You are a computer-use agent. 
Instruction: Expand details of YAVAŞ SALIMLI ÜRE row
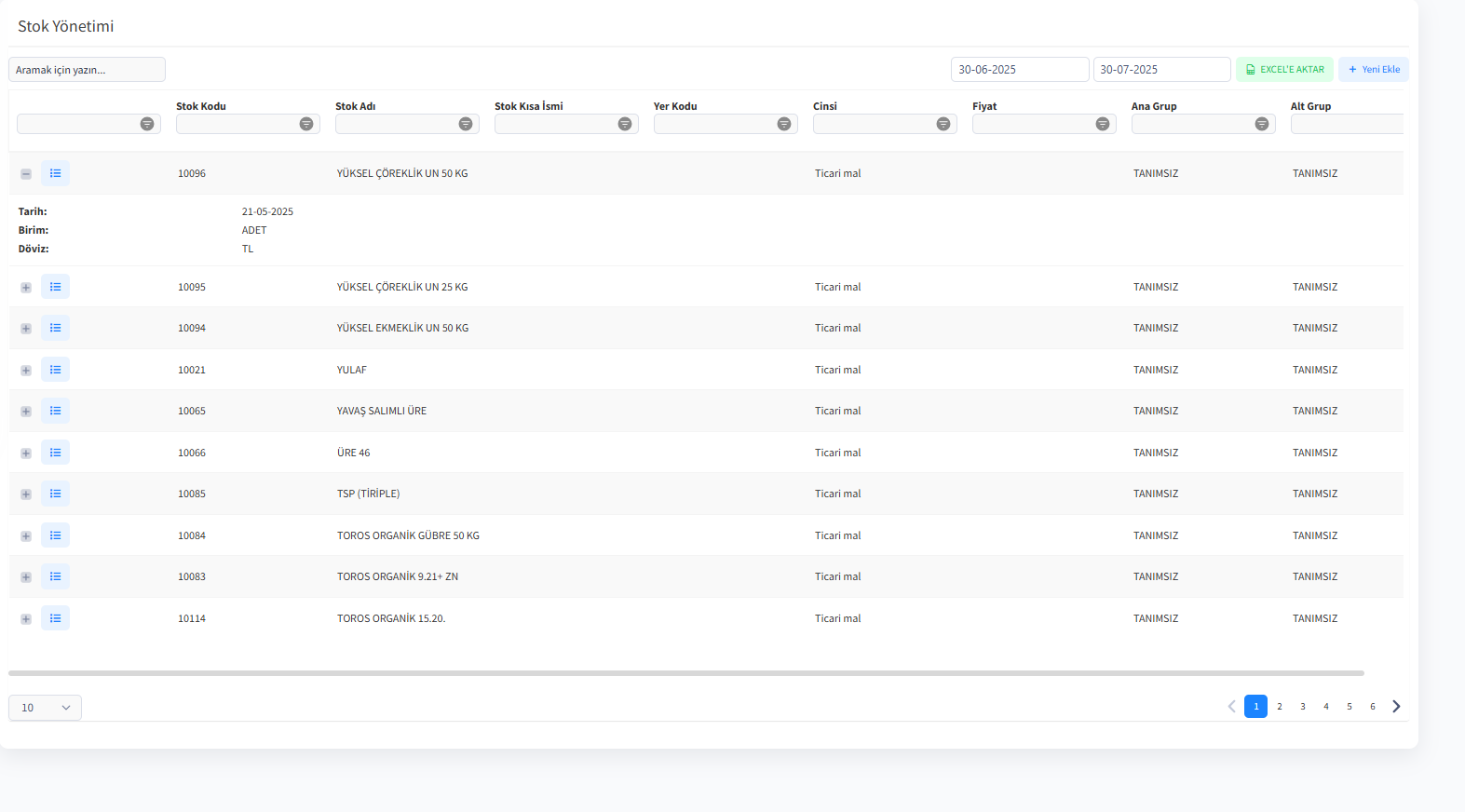point(26,412)
